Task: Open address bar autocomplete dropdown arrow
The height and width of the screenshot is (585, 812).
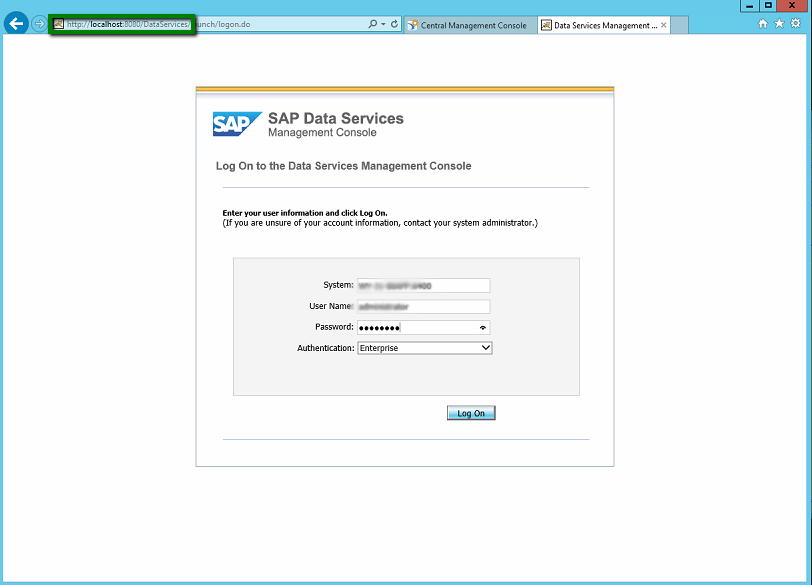Action: [x=384, y=24]
